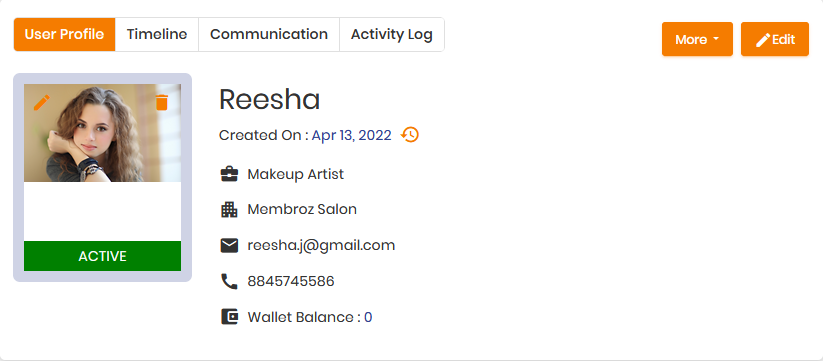The width and height of the screenshot is (823, 361).
Task: Click the reesha.j@gmail.com email address
Action: tap(321, 246)
